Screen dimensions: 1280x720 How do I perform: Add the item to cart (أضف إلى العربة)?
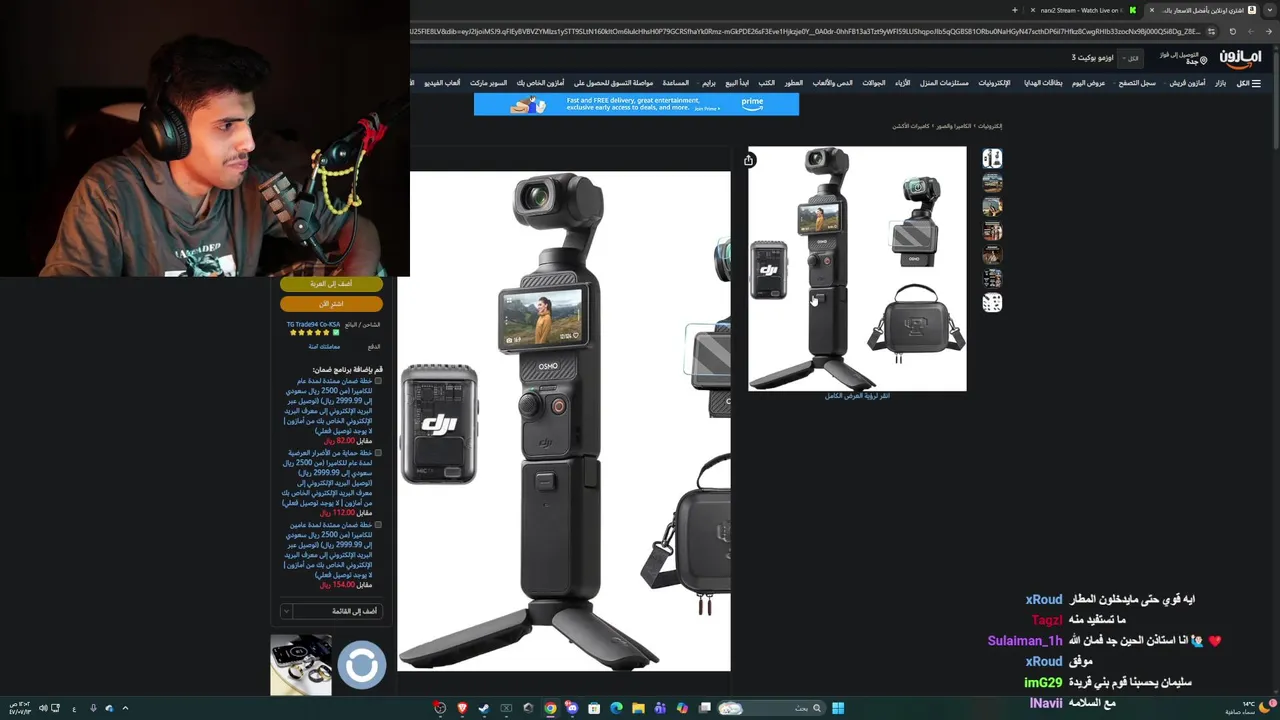pyautogui.click(x=331, y=284)
